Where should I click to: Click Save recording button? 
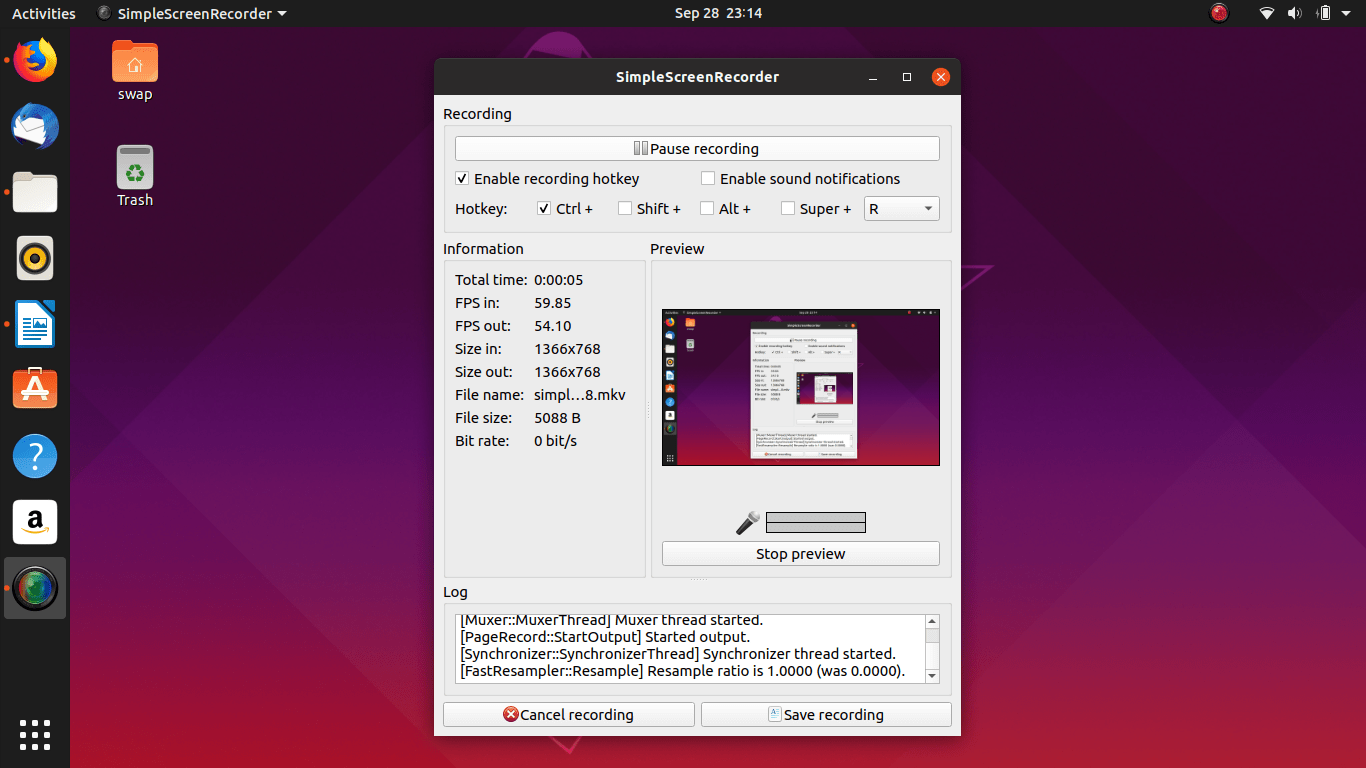click(826, 715)
